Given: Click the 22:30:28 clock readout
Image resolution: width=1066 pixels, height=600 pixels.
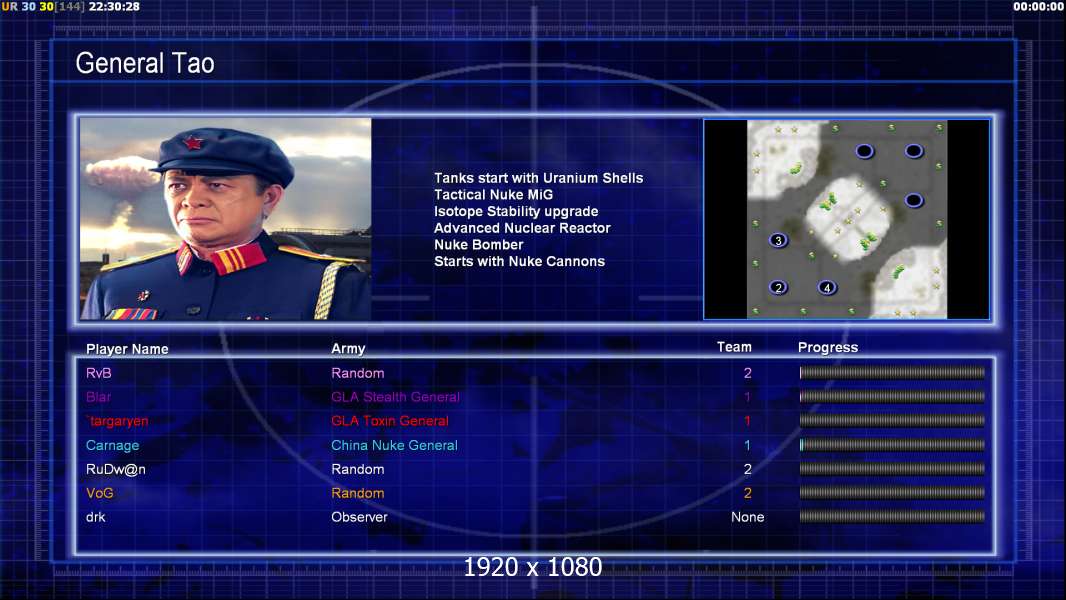Looking at the screenshot, I should (114, 6).
